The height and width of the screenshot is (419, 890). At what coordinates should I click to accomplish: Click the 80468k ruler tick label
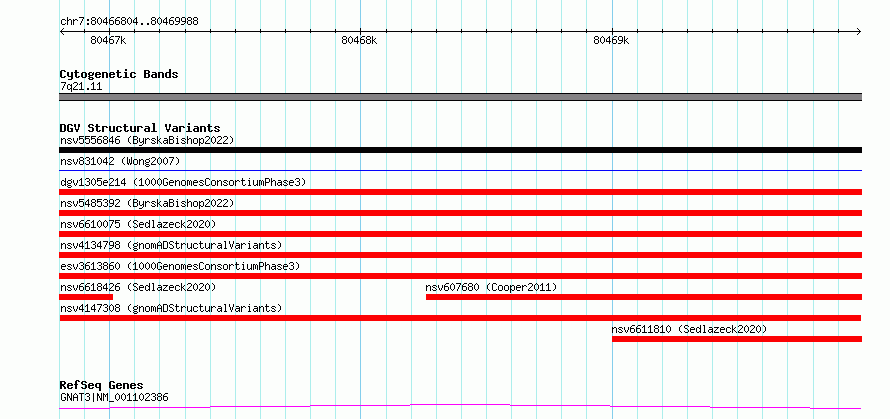click(359, 40)
